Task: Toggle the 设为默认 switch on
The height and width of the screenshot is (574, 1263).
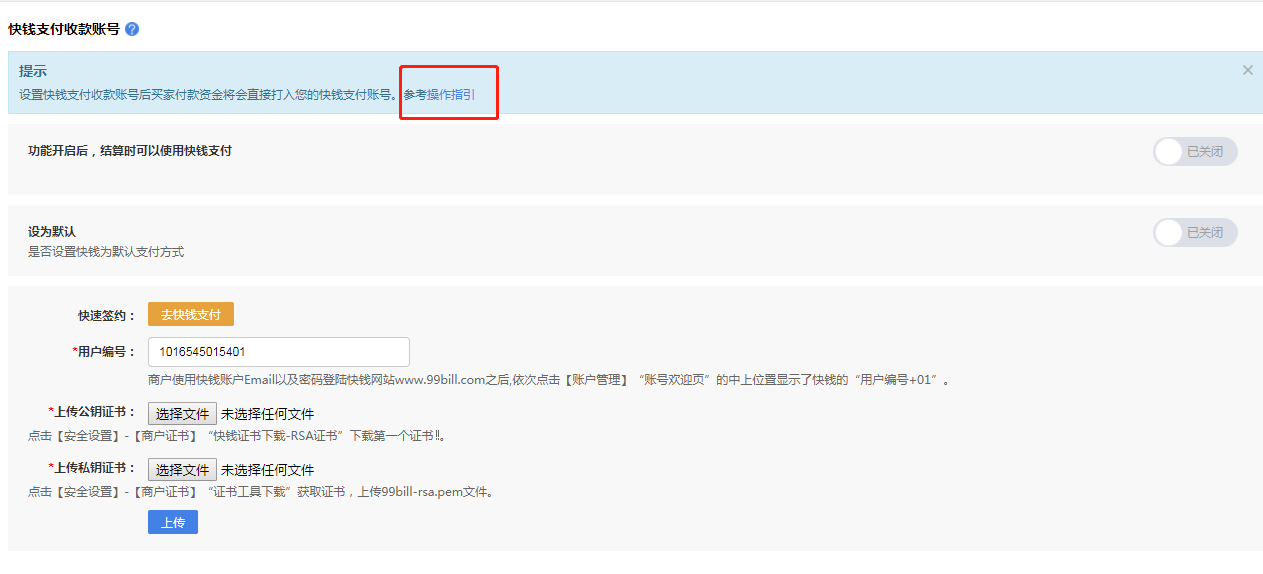Action: pos(1195,233)
